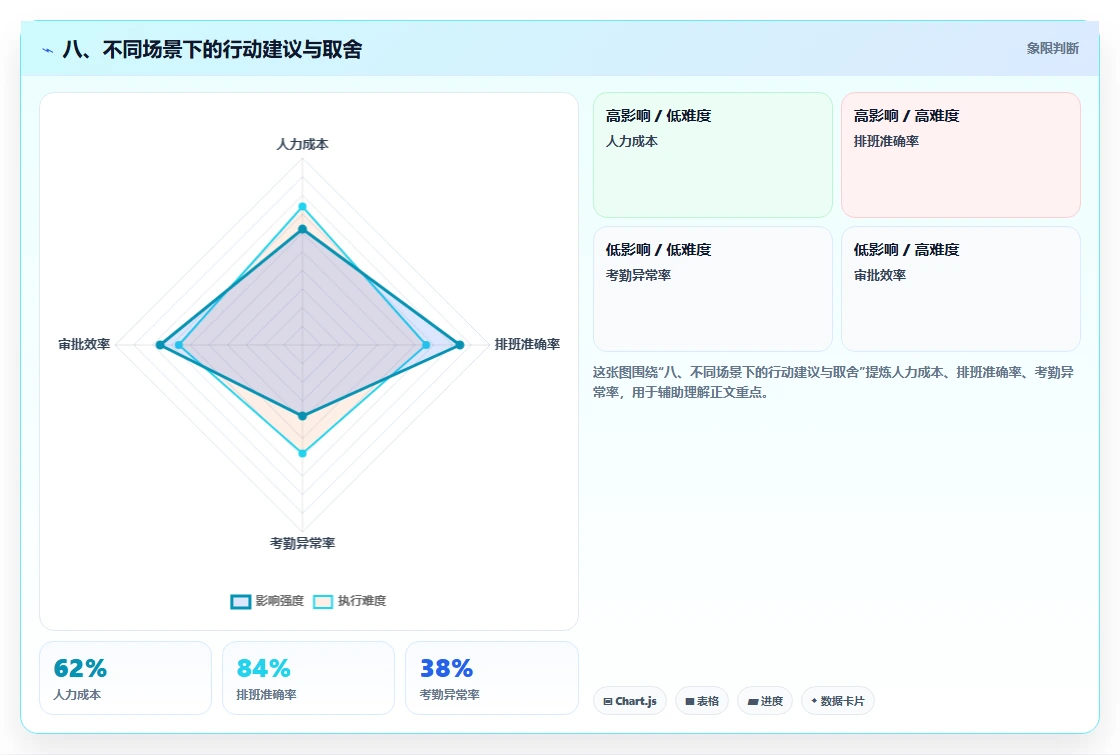
Task: Click 影响强度 data point on 考勤异常率 axis
Action: click(302, 416)
